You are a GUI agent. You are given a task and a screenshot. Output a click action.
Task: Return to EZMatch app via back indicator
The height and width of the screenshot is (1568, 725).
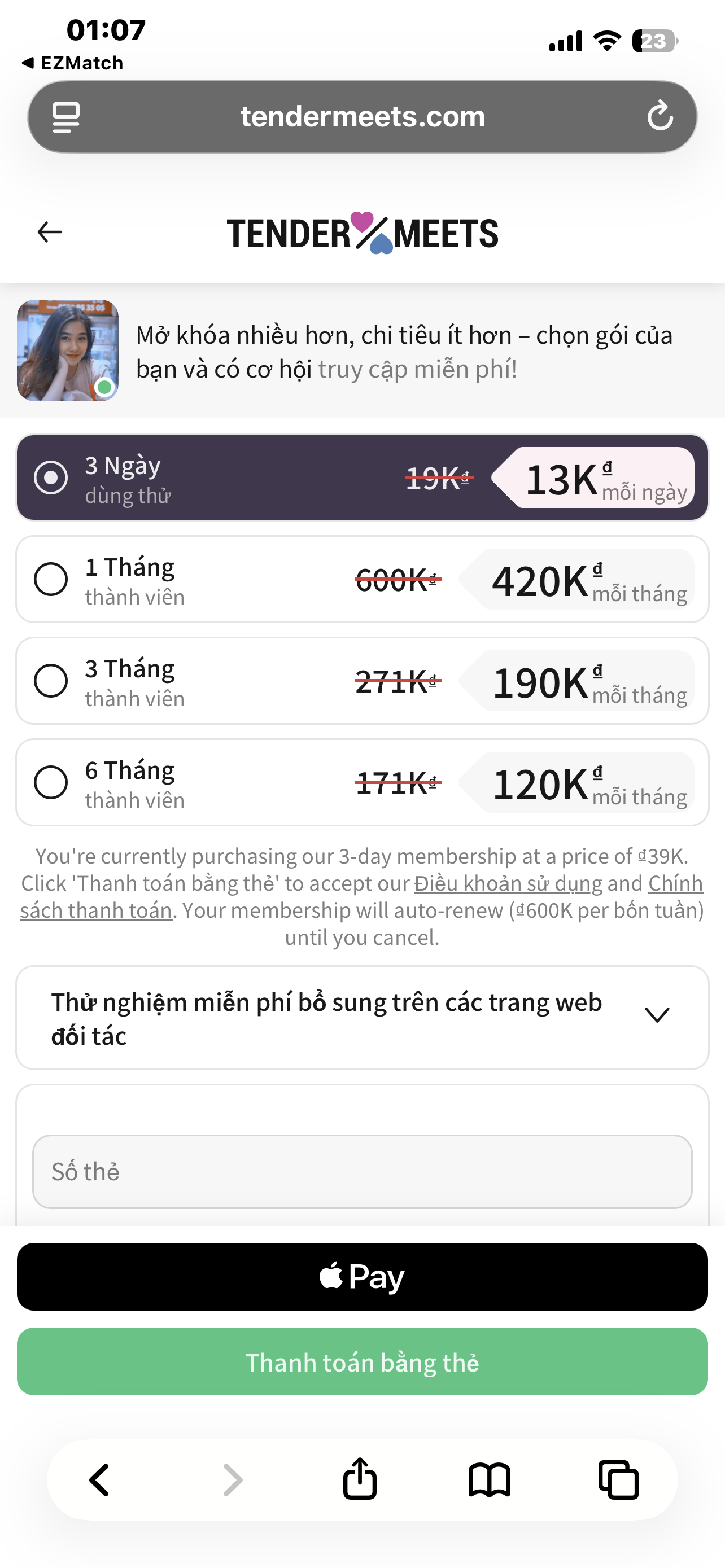(73, 63)
